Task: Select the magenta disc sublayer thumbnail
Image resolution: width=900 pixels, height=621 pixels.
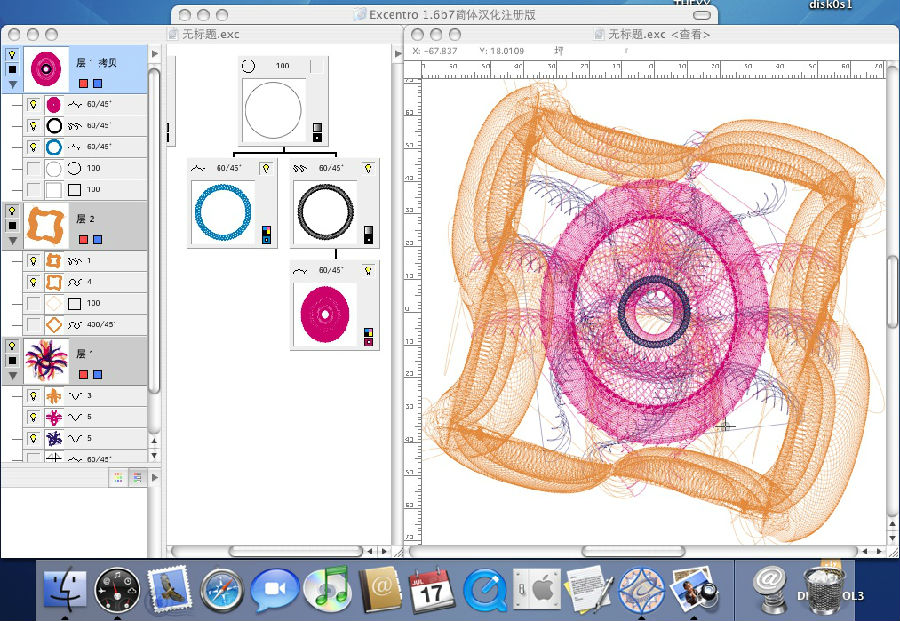Action: click(x=54, y=104)
